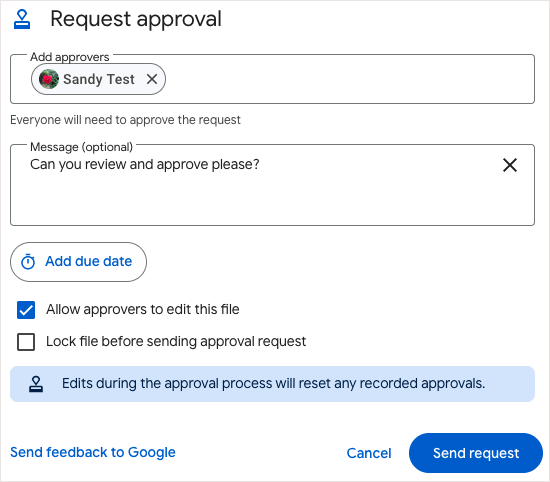Click the 'Allow approvers to edit this file' label
550x482 pixels.
click(143, 309)
